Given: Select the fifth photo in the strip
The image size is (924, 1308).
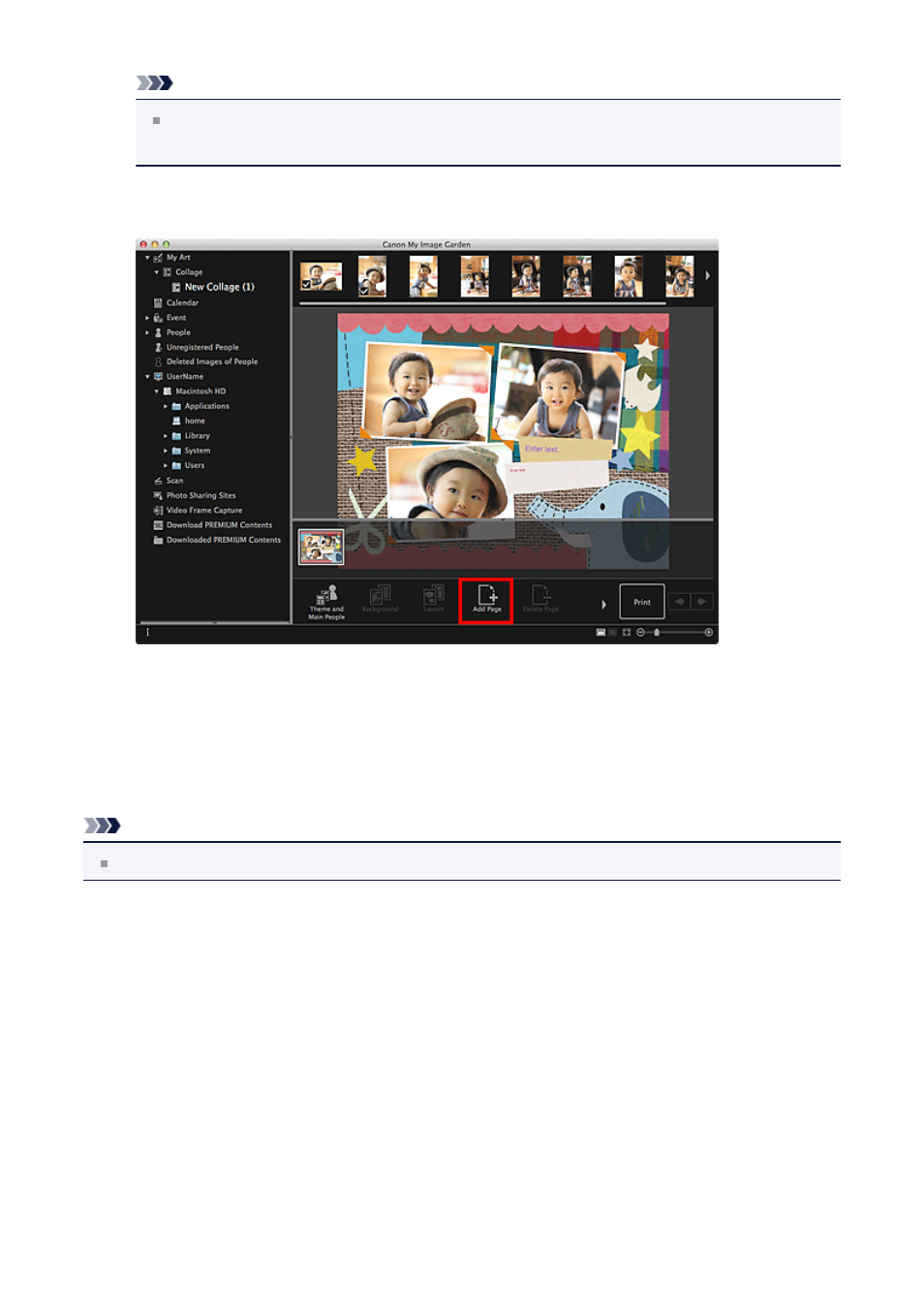Looking at the screenshot, I should (x=526, y=276).
